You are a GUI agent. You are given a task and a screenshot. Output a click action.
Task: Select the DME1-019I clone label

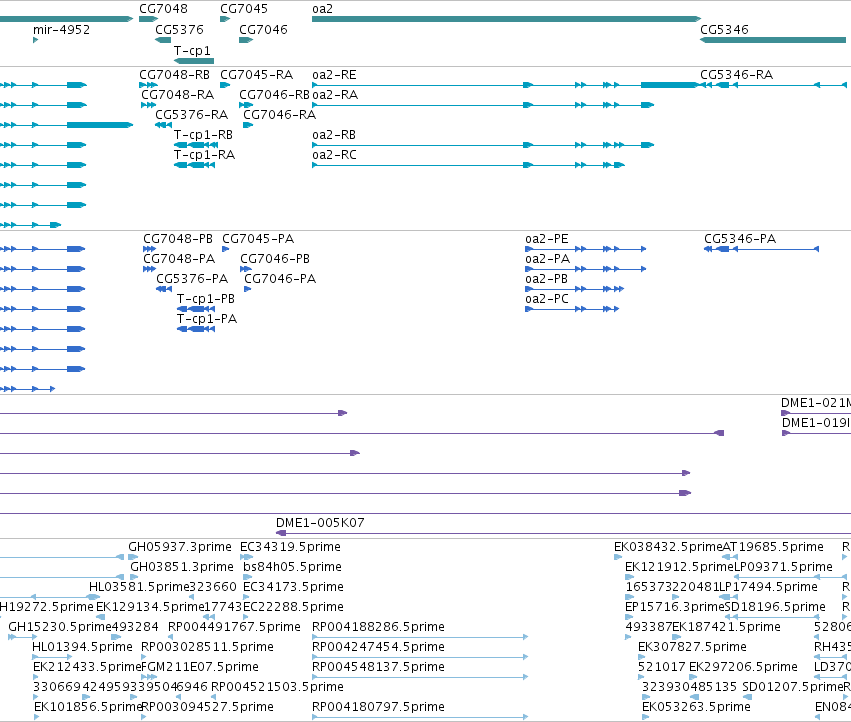coord(816,423)
